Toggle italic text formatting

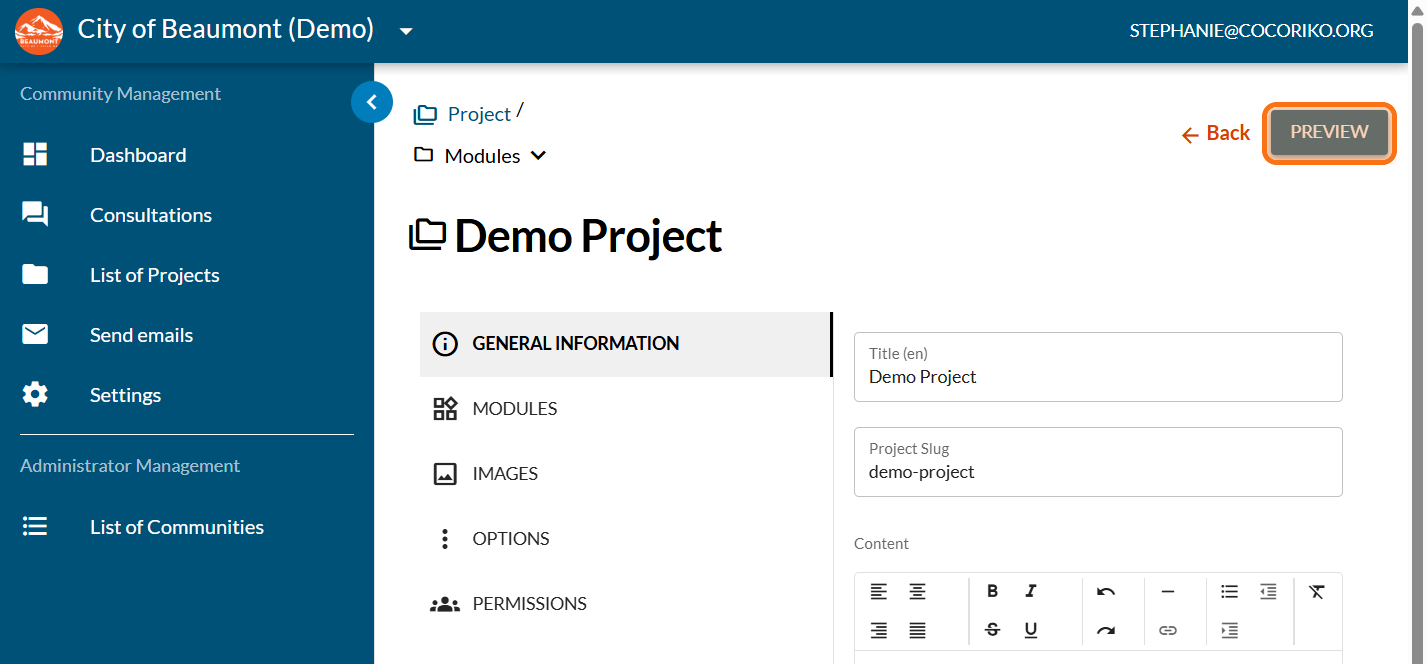[x=1031, y=591]
